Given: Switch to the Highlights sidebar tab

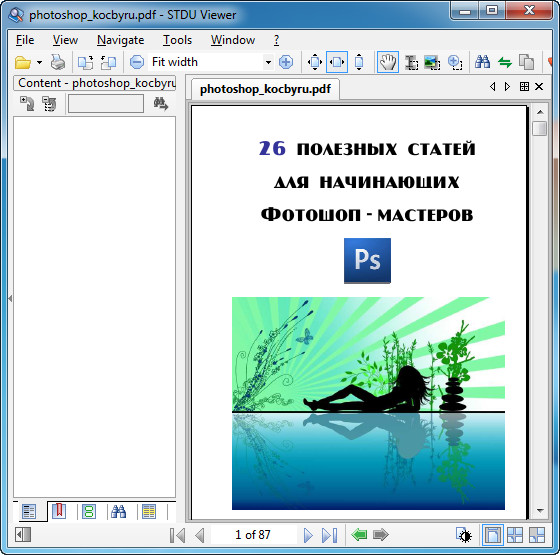Looking at the screenshot, I should tap(149, 511).
